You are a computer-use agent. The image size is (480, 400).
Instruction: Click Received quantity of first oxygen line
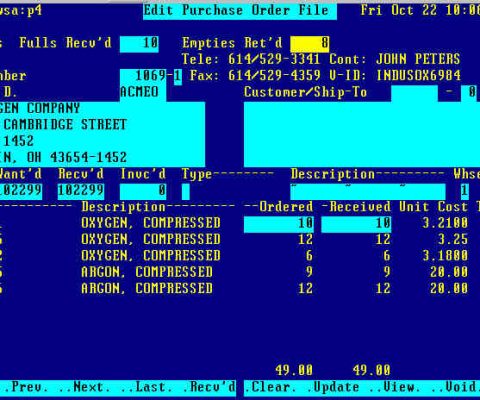point(356,224)
